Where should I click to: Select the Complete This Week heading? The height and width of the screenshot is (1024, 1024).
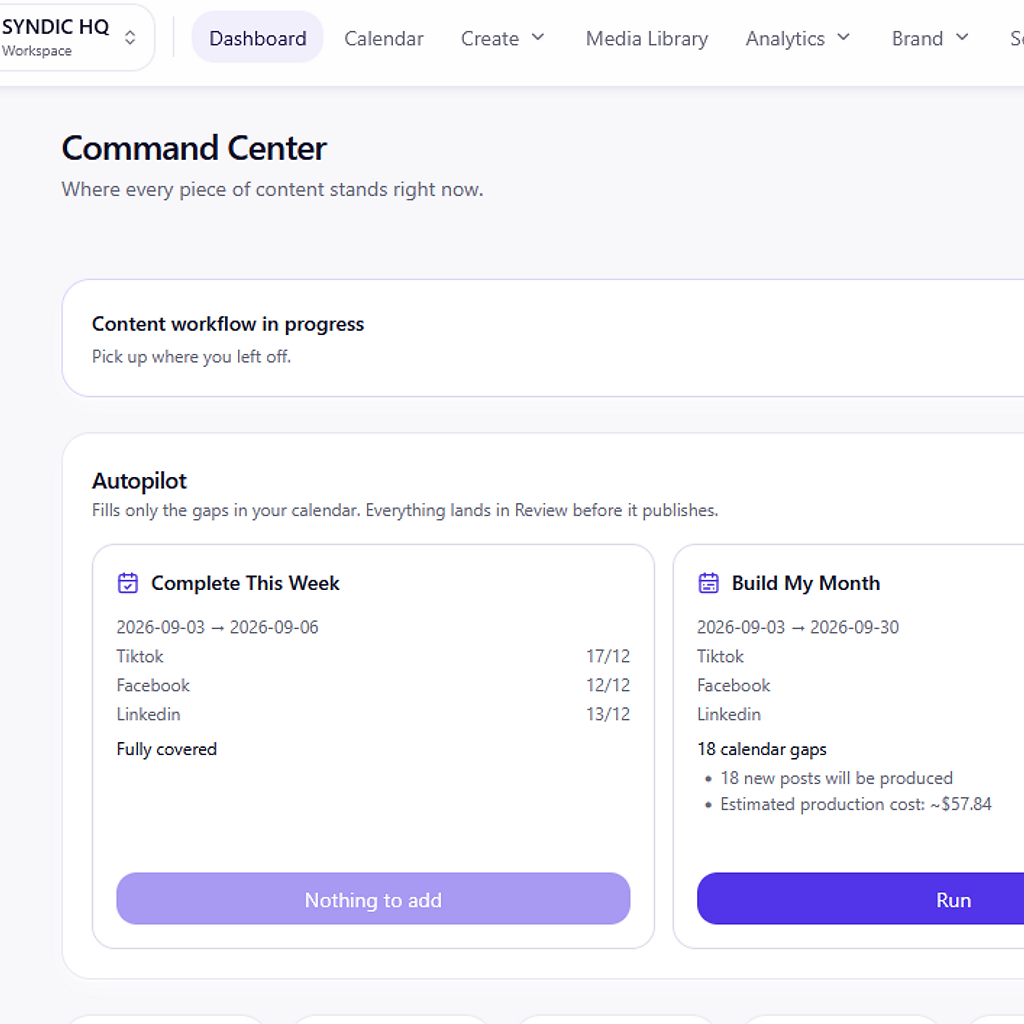coord(245,583)
